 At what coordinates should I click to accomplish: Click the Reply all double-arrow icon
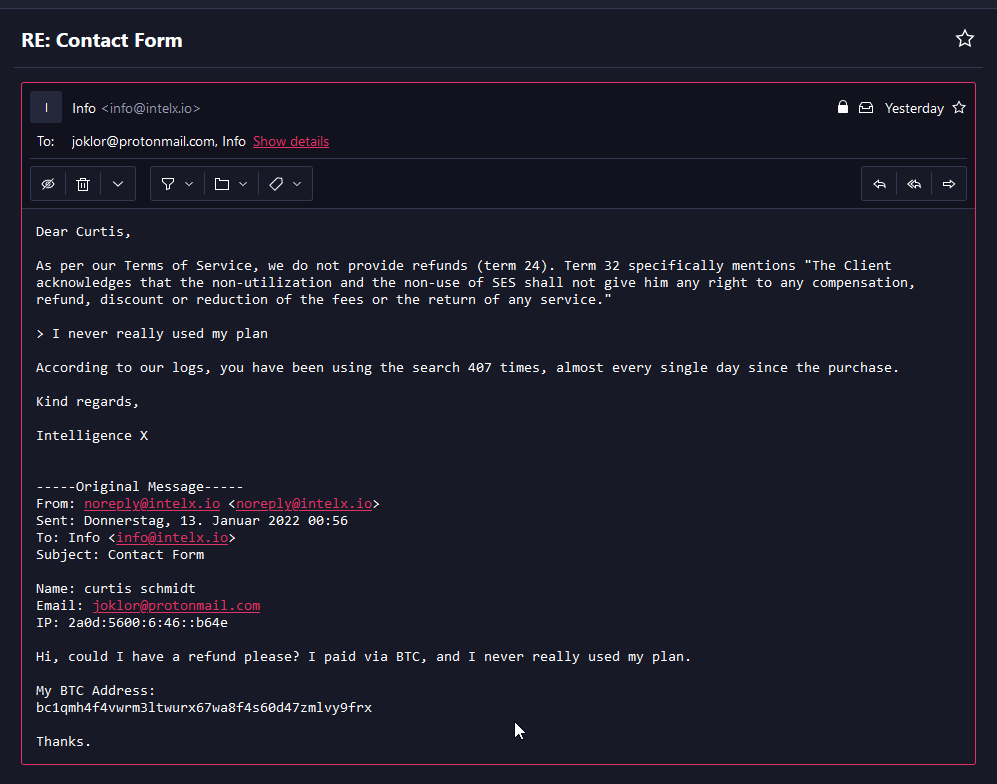[914, 184]
